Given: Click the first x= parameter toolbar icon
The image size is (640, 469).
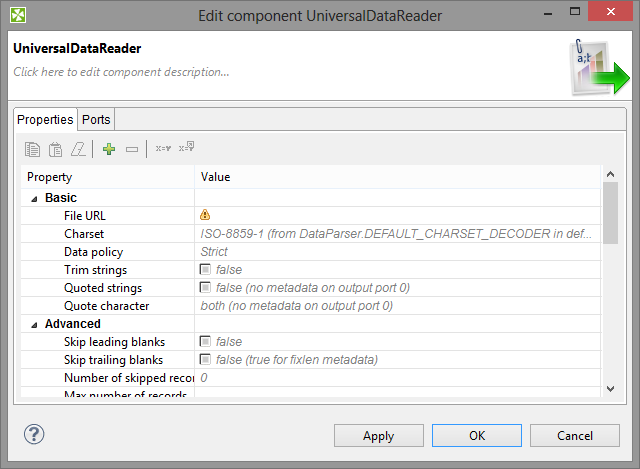Looking at the screenshot, I should (x=163, y=149).
